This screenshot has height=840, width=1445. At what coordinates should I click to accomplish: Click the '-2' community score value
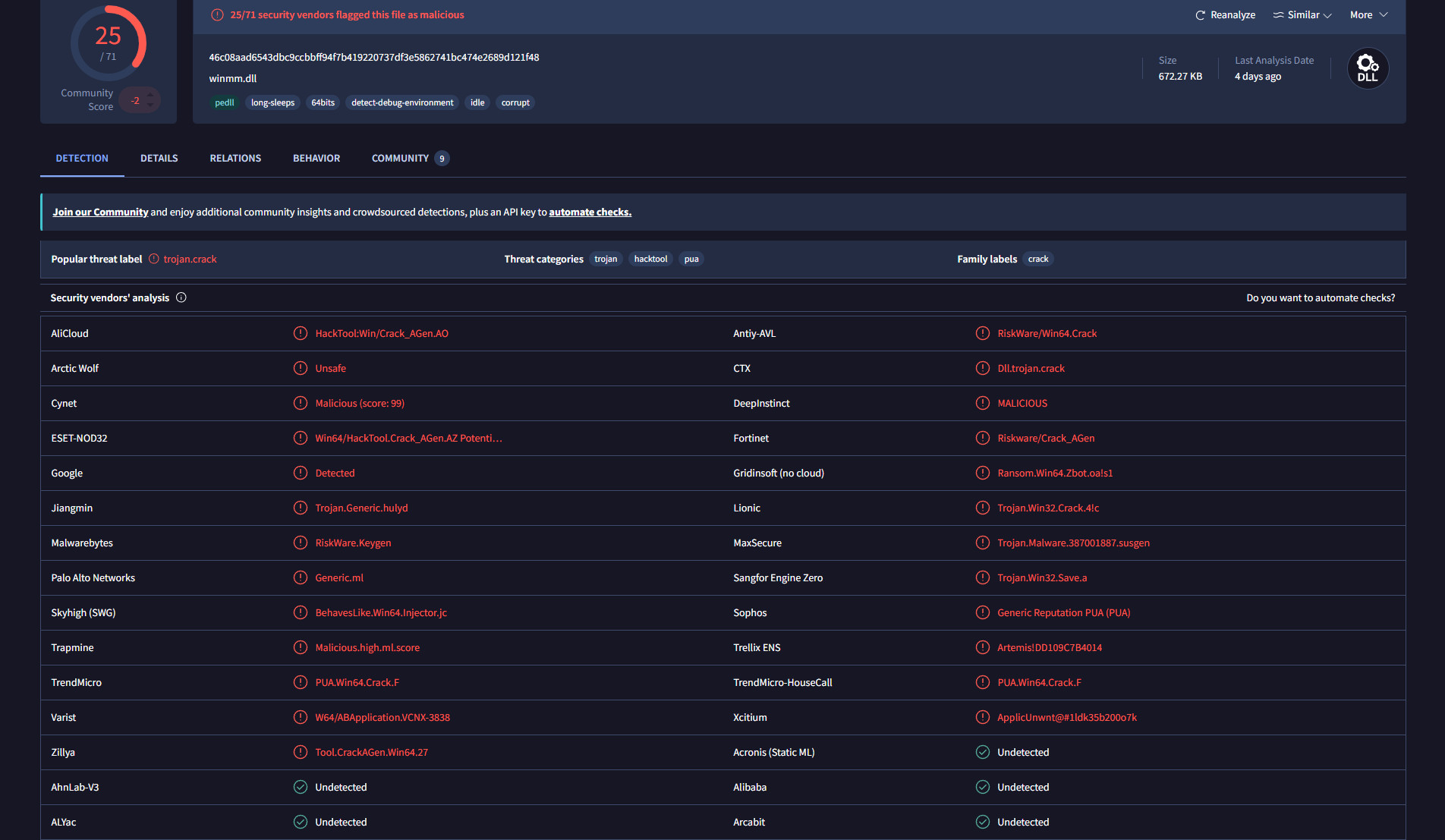(135, 100)
